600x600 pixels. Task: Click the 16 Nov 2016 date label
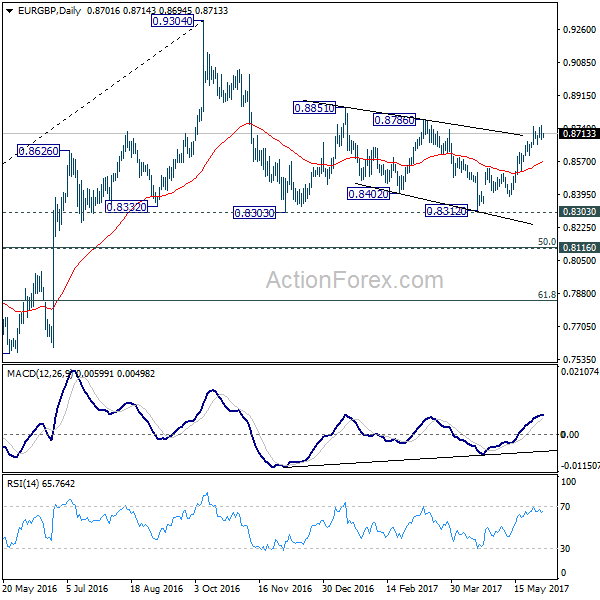(285, 589)
